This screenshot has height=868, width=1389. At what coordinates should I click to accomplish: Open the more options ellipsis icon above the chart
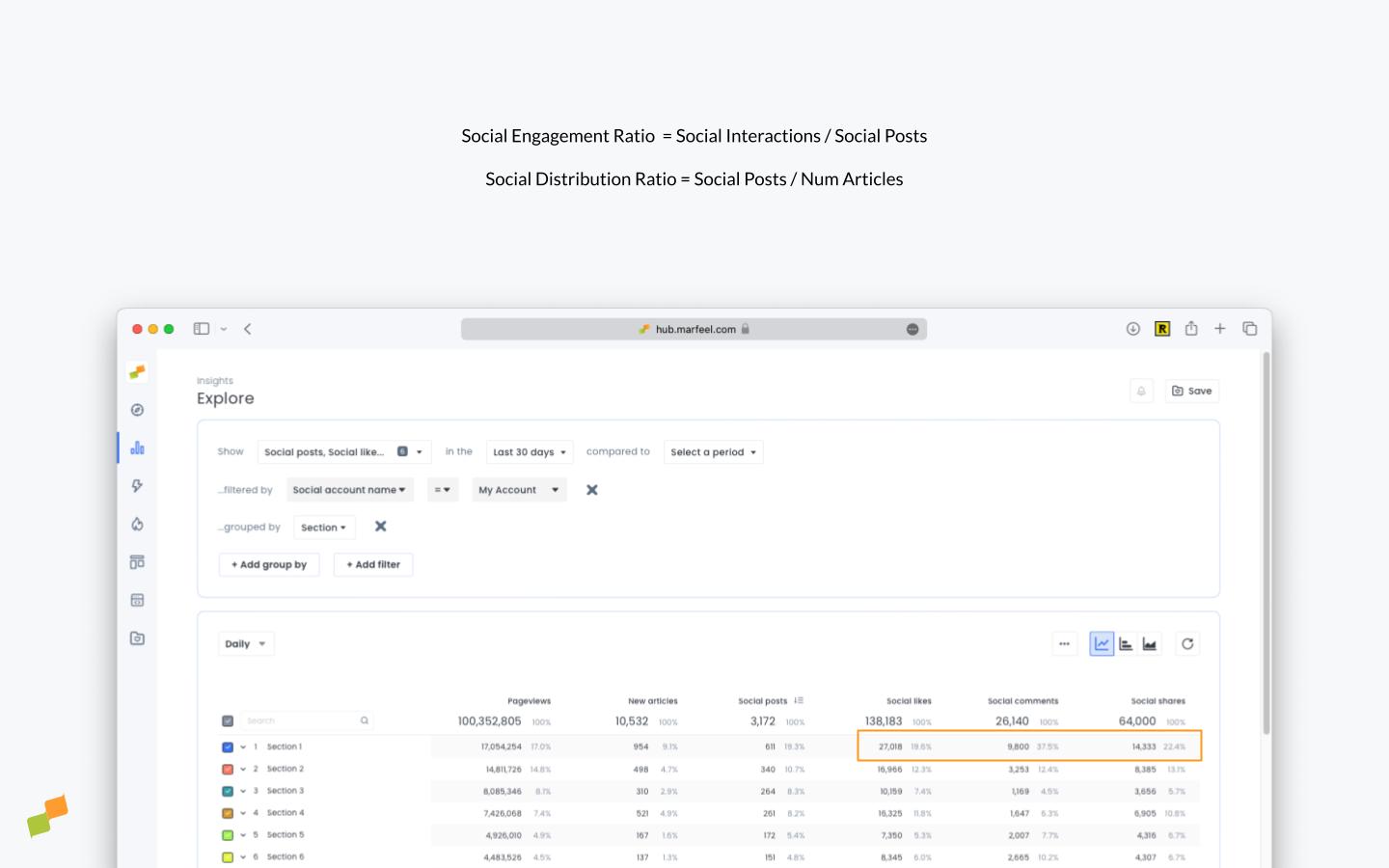pos(1065,643)
